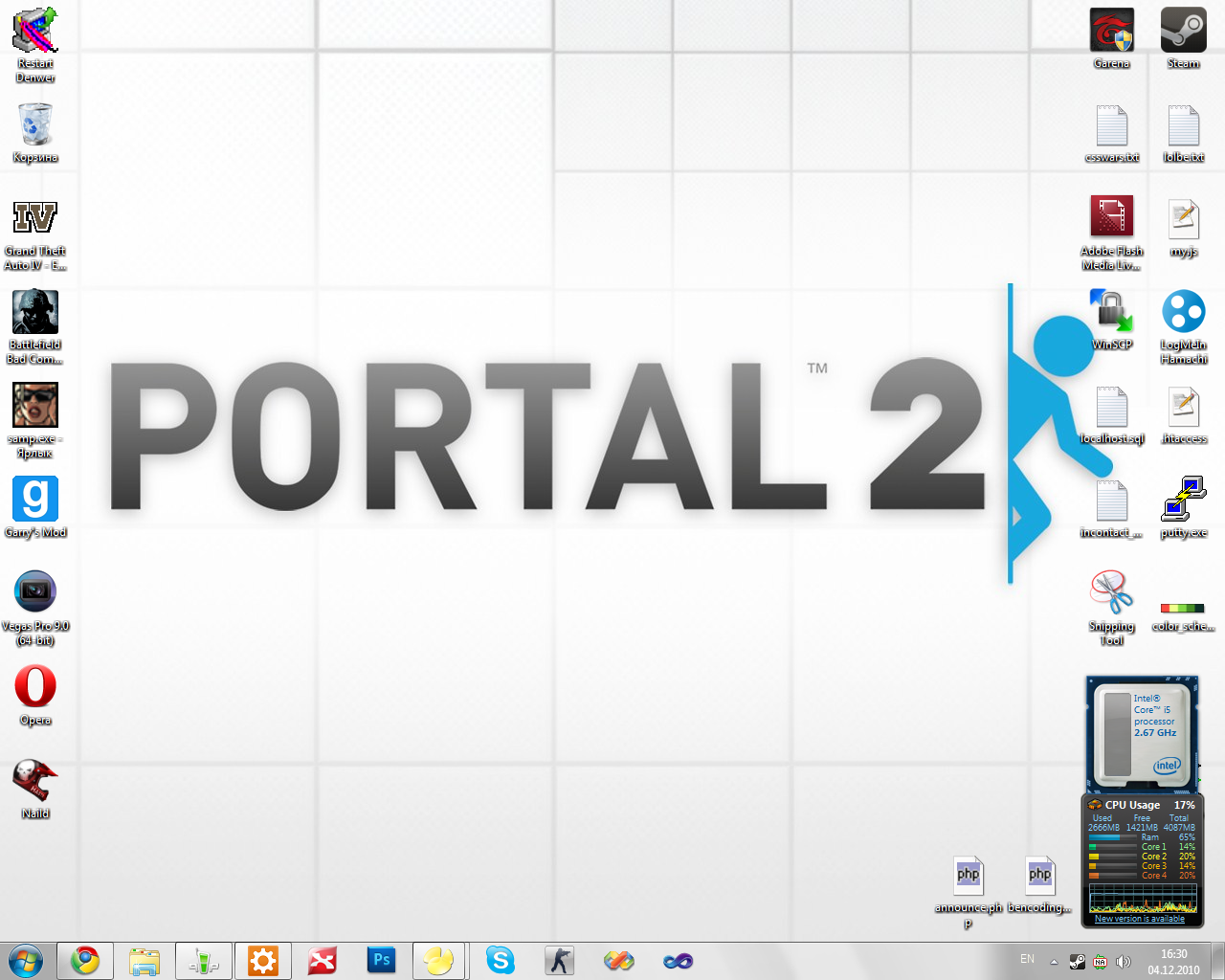Screen dimensions: 1225x980
Task: Select the my.js file
Action: point(1184,228)
